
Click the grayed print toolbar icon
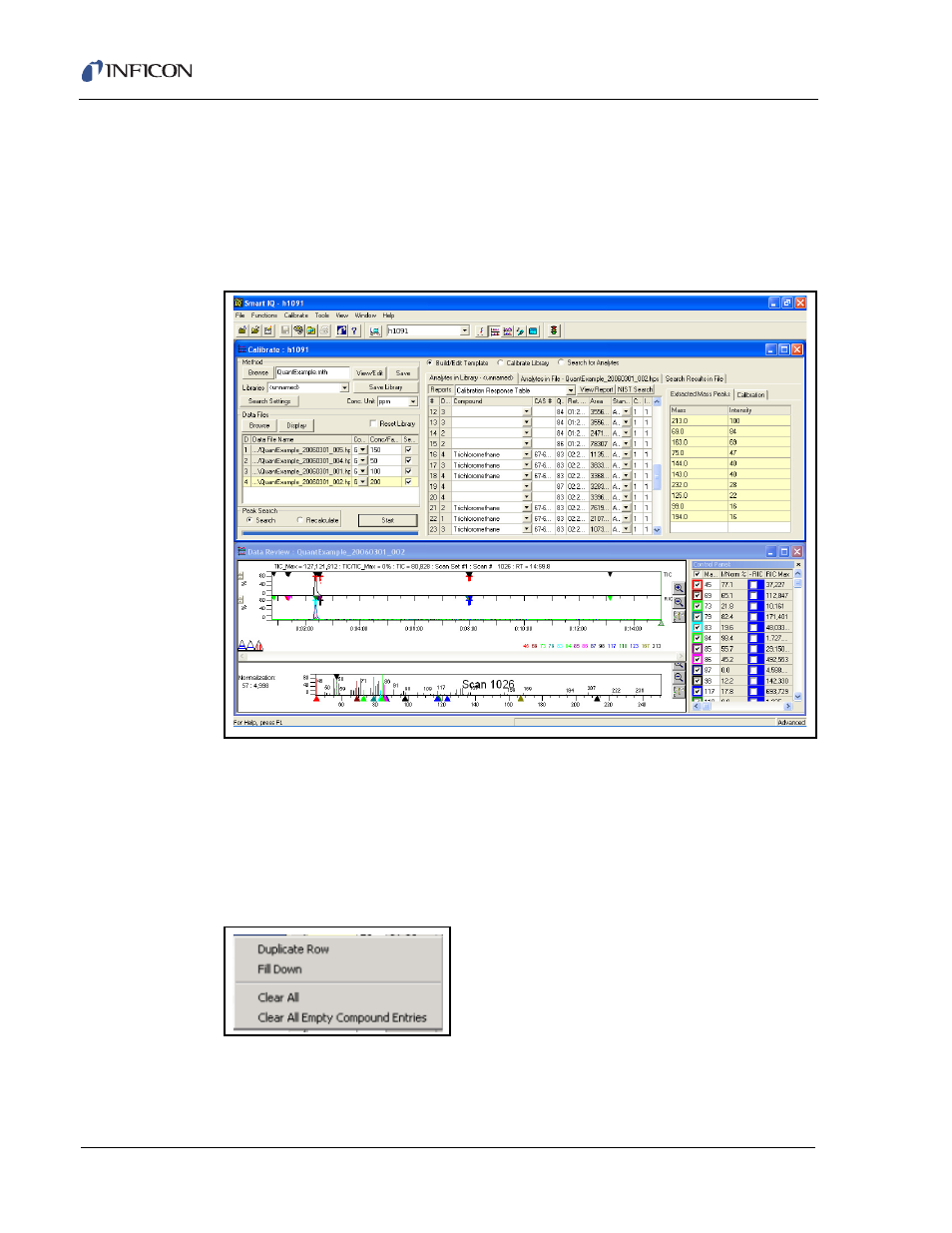pos(324,330)
